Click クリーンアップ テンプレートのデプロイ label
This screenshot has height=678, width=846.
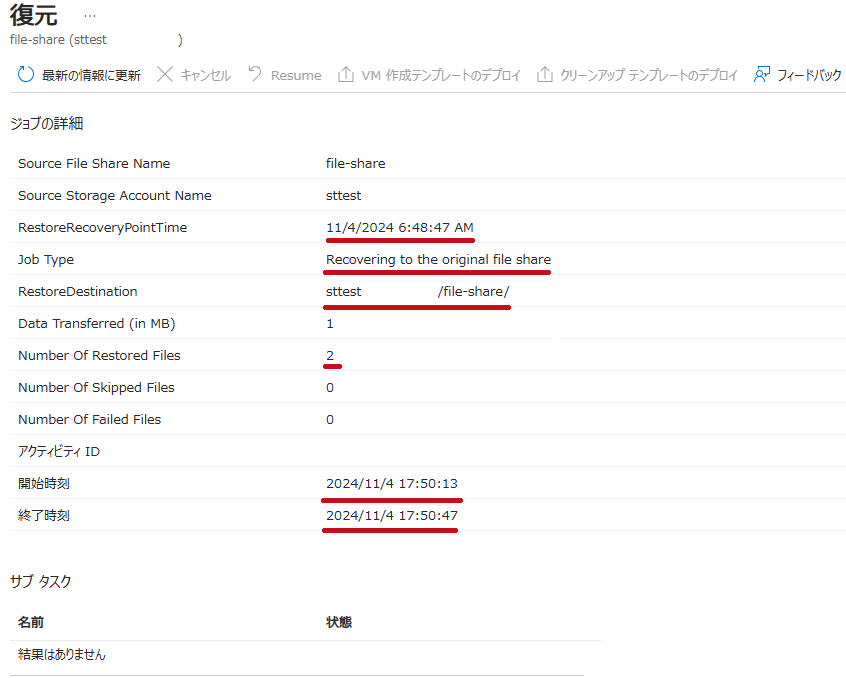click(649, 76)
